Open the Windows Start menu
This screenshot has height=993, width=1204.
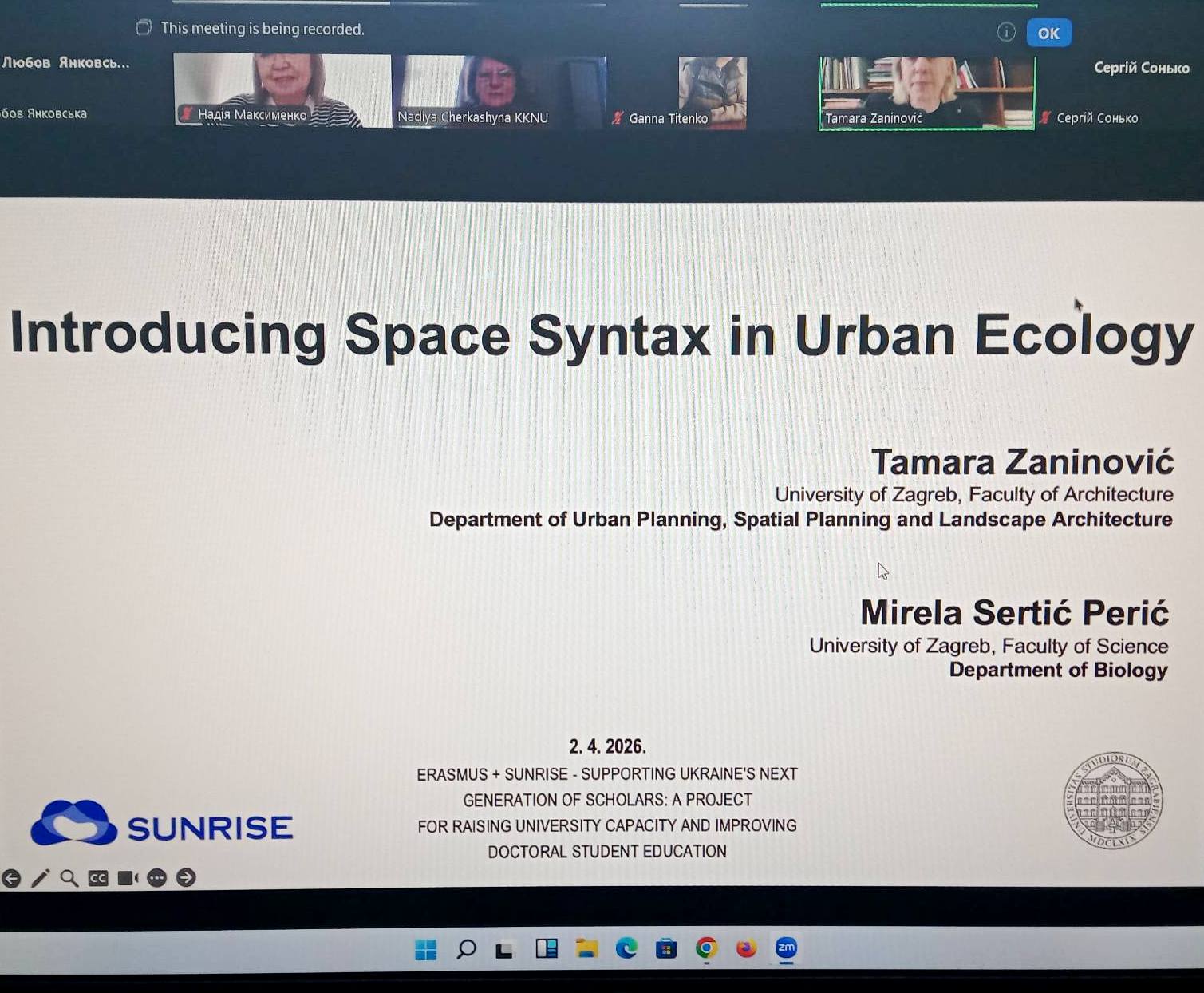426,949
